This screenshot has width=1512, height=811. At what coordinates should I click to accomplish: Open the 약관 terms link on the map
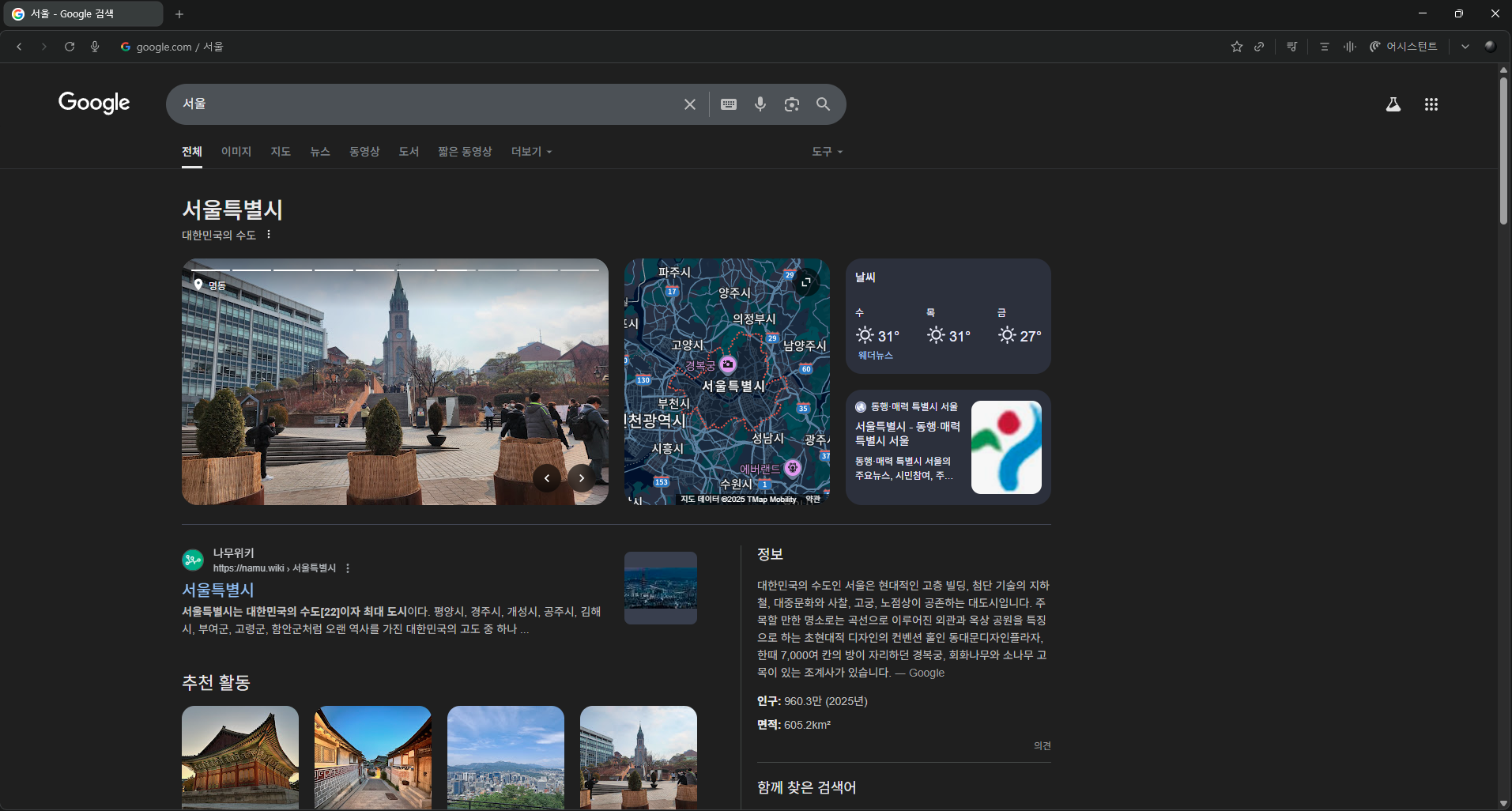pos(813,500)
